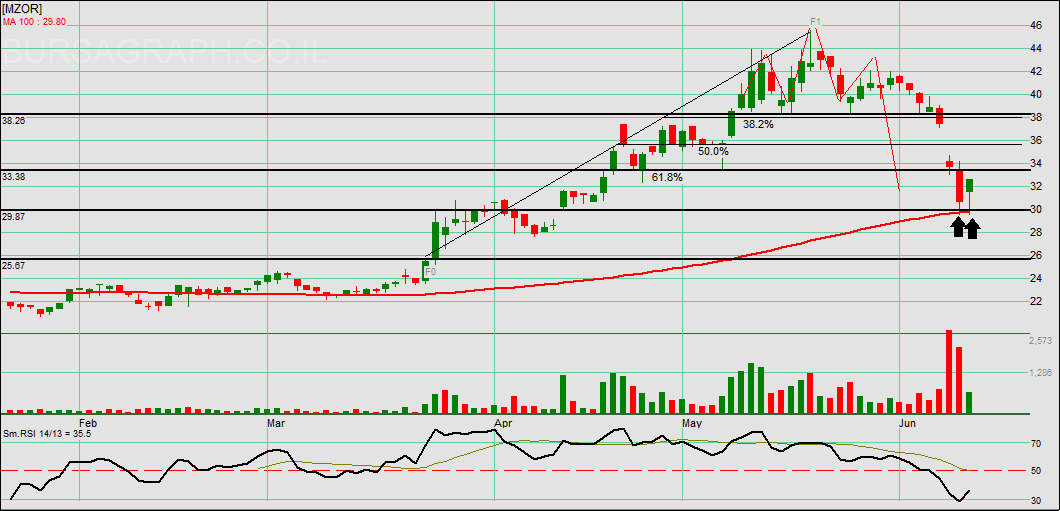1060x511 pixels.
Task: Select the F1 peak marker
Action: pos(815,21)
